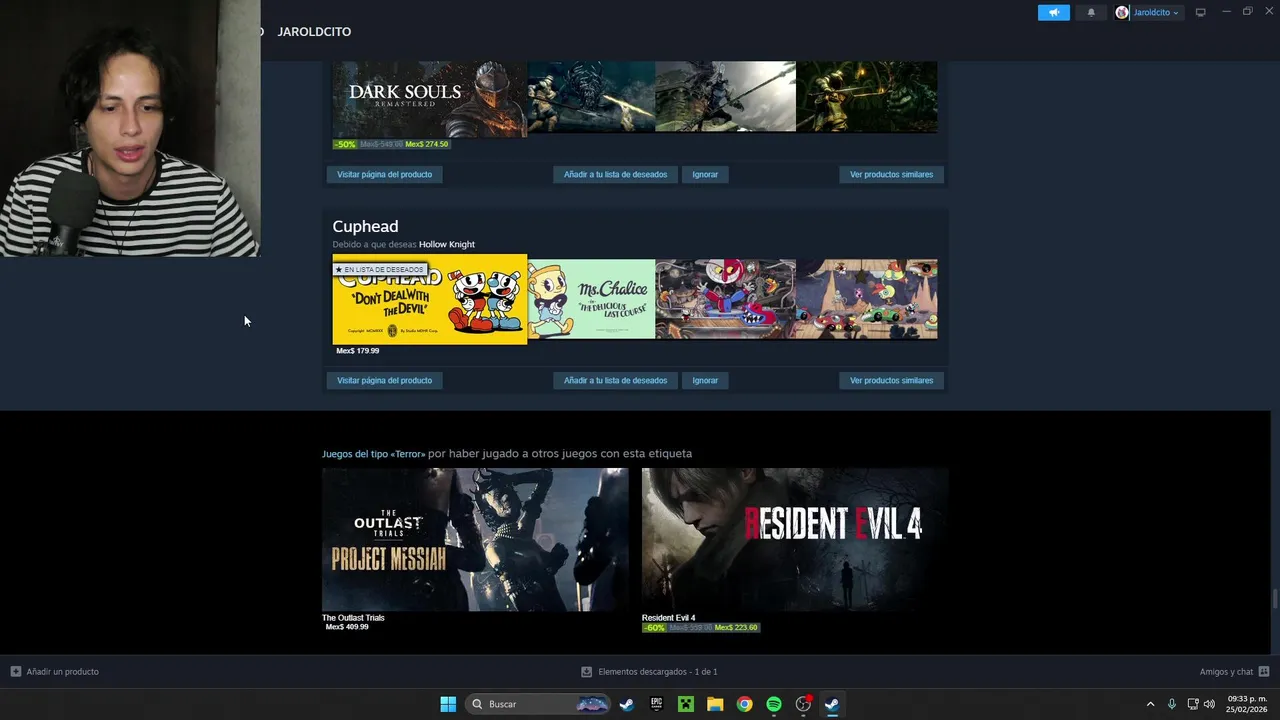The width and height of the screenshot is (1280, 720).
Task: Open The Outlast Trials banner
Action: 475,539
